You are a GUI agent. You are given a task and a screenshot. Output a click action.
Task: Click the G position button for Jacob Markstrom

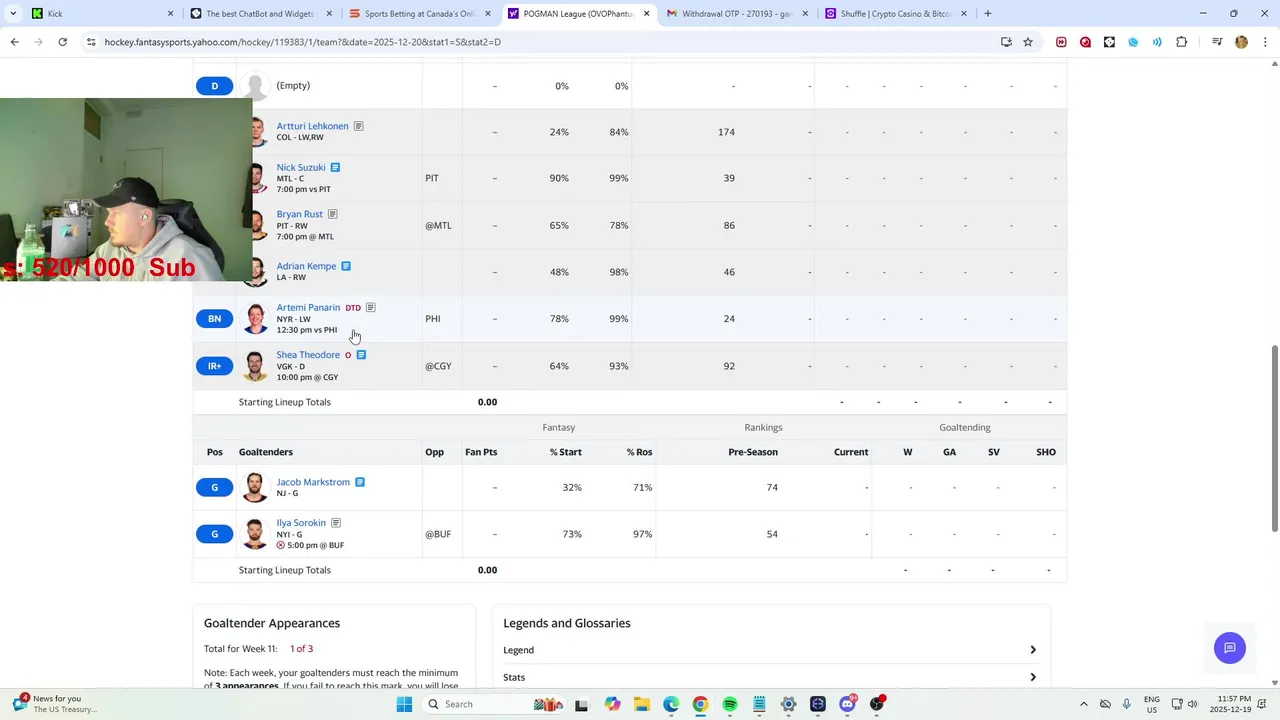pos(214,487)
